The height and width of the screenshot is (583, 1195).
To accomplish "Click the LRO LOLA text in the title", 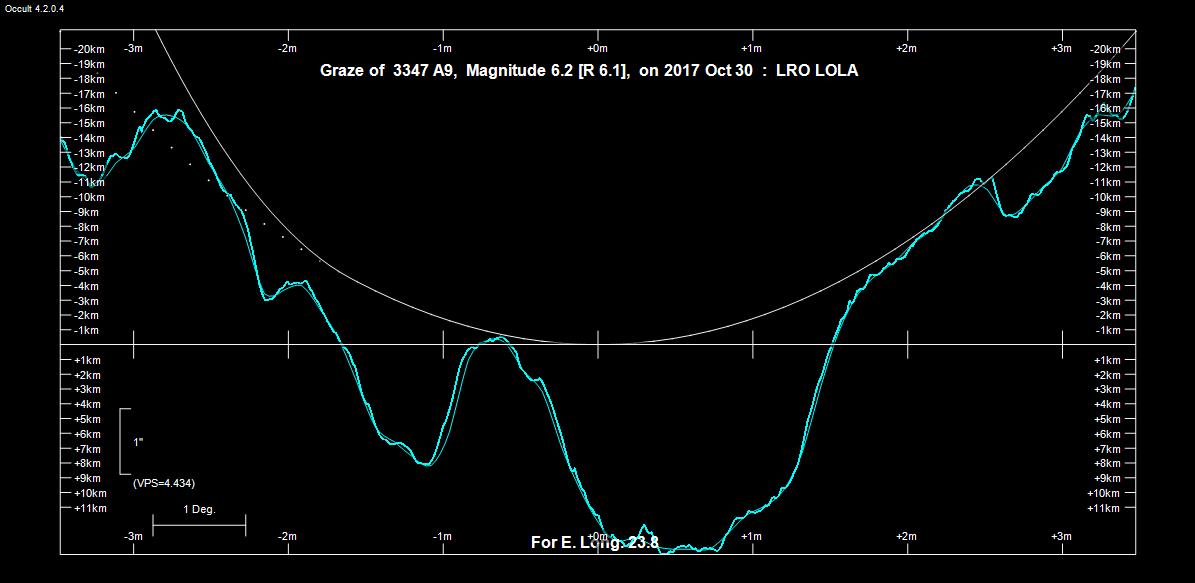I will click(816, 71).
